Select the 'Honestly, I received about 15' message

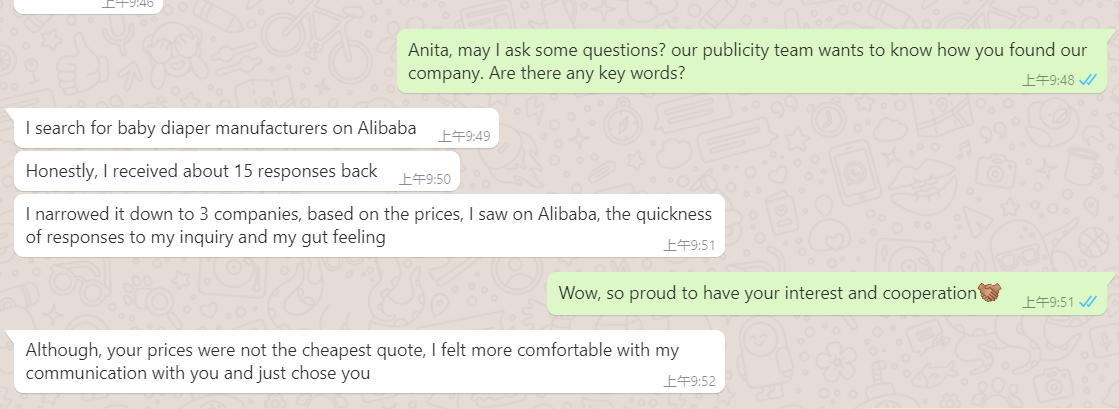coord(200,171)
